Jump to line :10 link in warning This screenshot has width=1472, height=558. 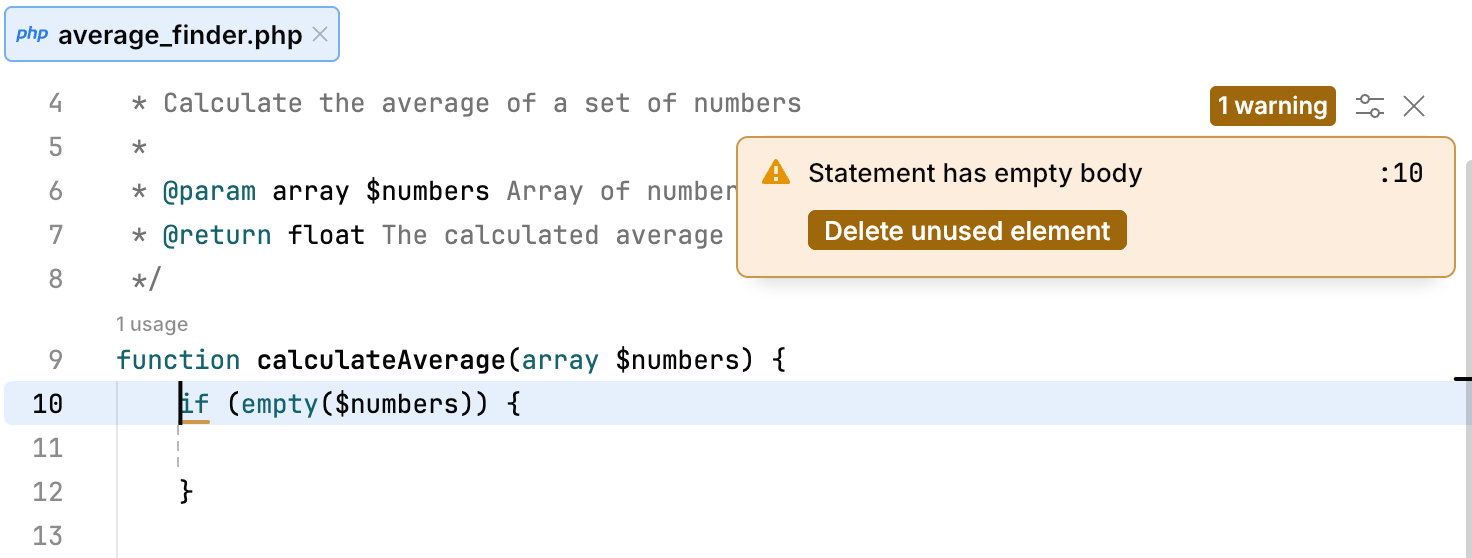(1400, 173)
